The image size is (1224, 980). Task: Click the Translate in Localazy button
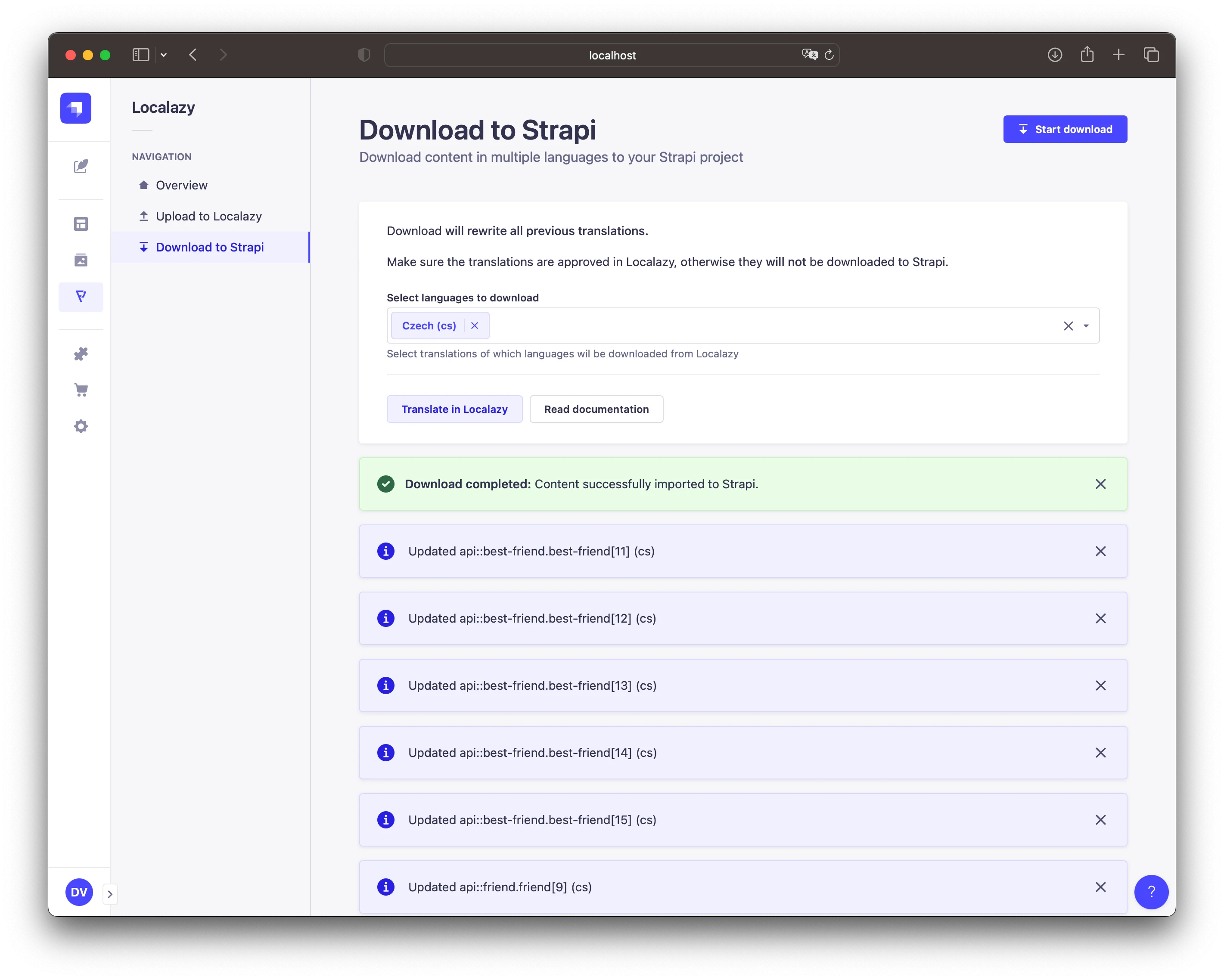click(x=454, y=408)
